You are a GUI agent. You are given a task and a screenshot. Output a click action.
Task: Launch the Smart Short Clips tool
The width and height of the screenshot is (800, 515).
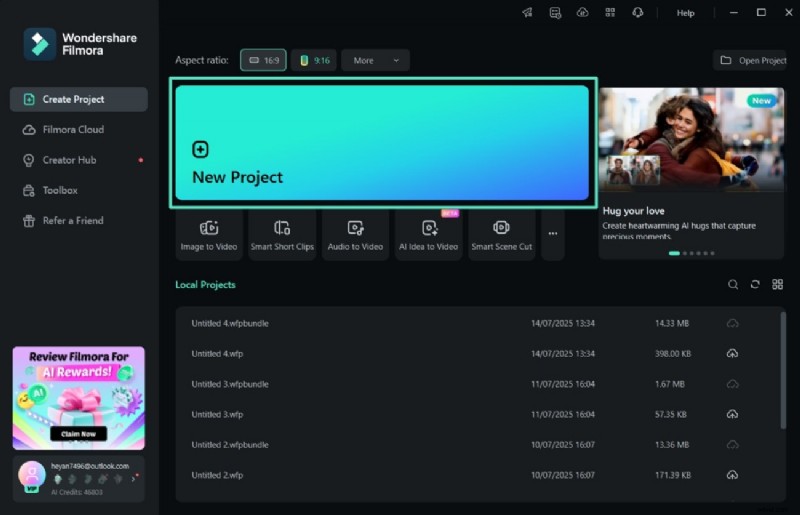point(282,234)
